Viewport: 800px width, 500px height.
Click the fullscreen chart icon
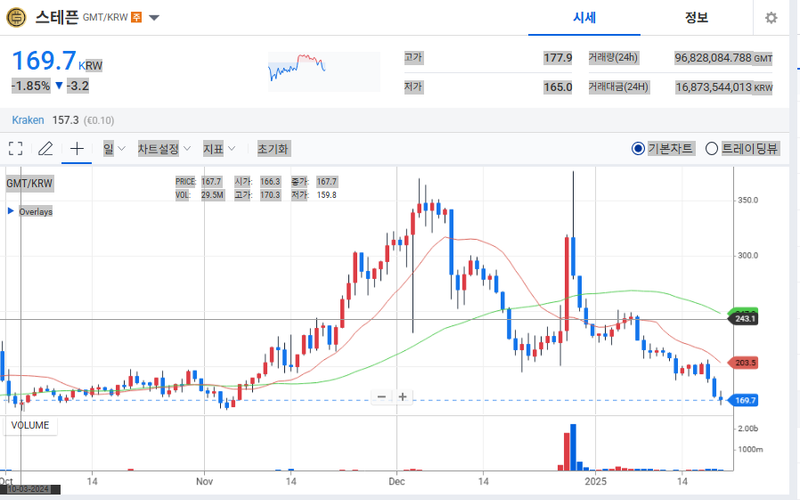[15, 149]
